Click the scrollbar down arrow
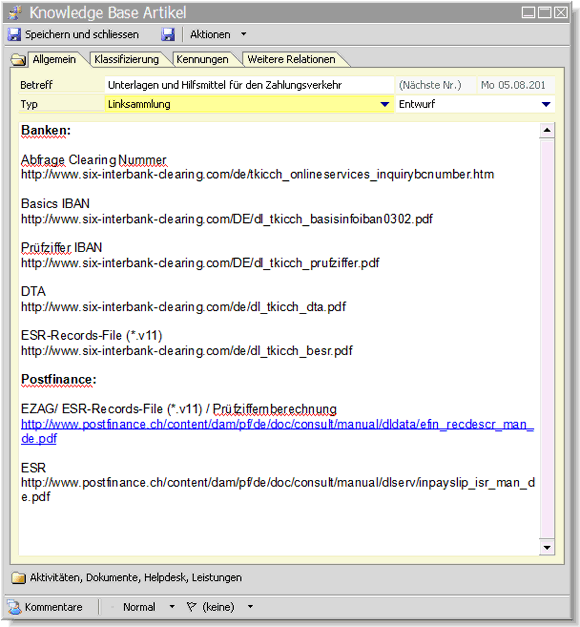 547,547
